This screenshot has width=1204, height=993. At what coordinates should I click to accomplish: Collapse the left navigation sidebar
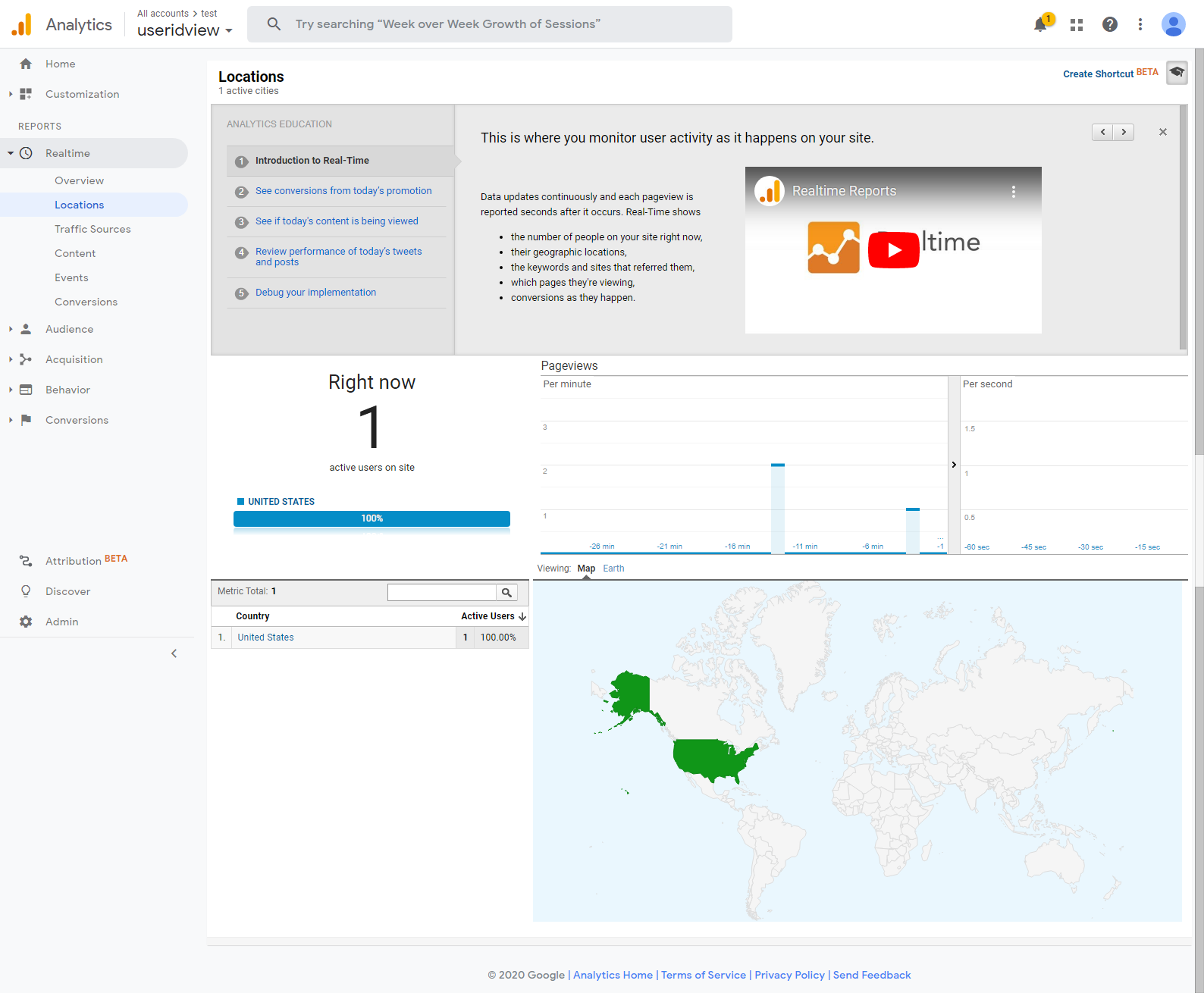(x=174, y=653)
